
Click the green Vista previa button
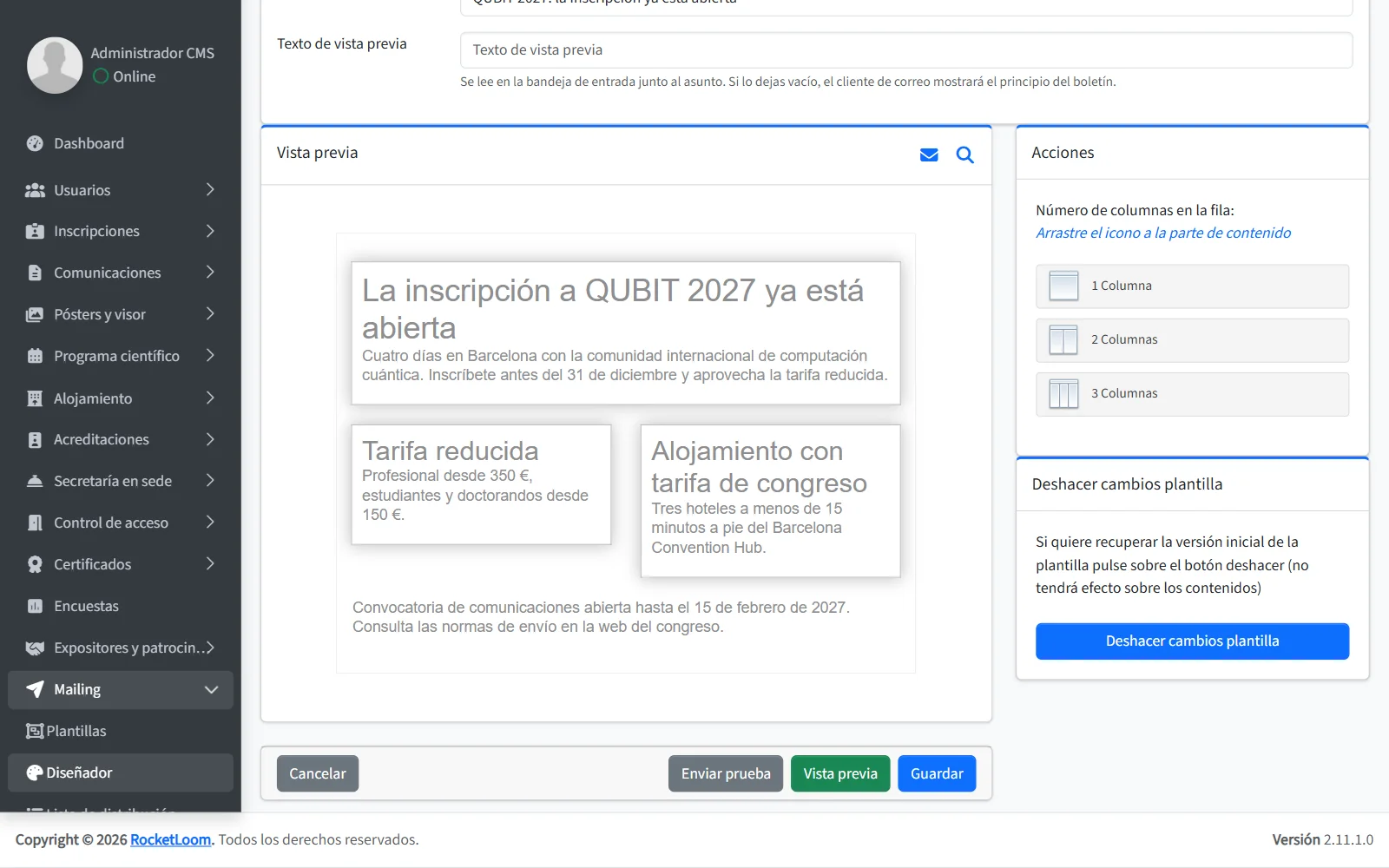(x=840, y=773)
